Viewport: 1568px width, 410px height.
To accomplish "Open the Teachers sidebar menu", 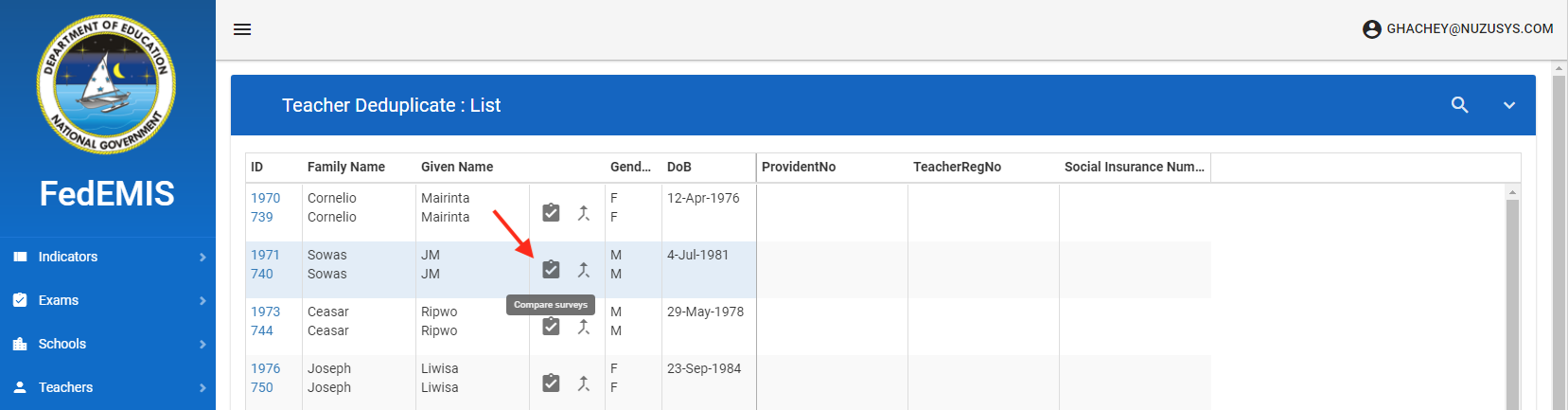I will click(x=108, y=387).
